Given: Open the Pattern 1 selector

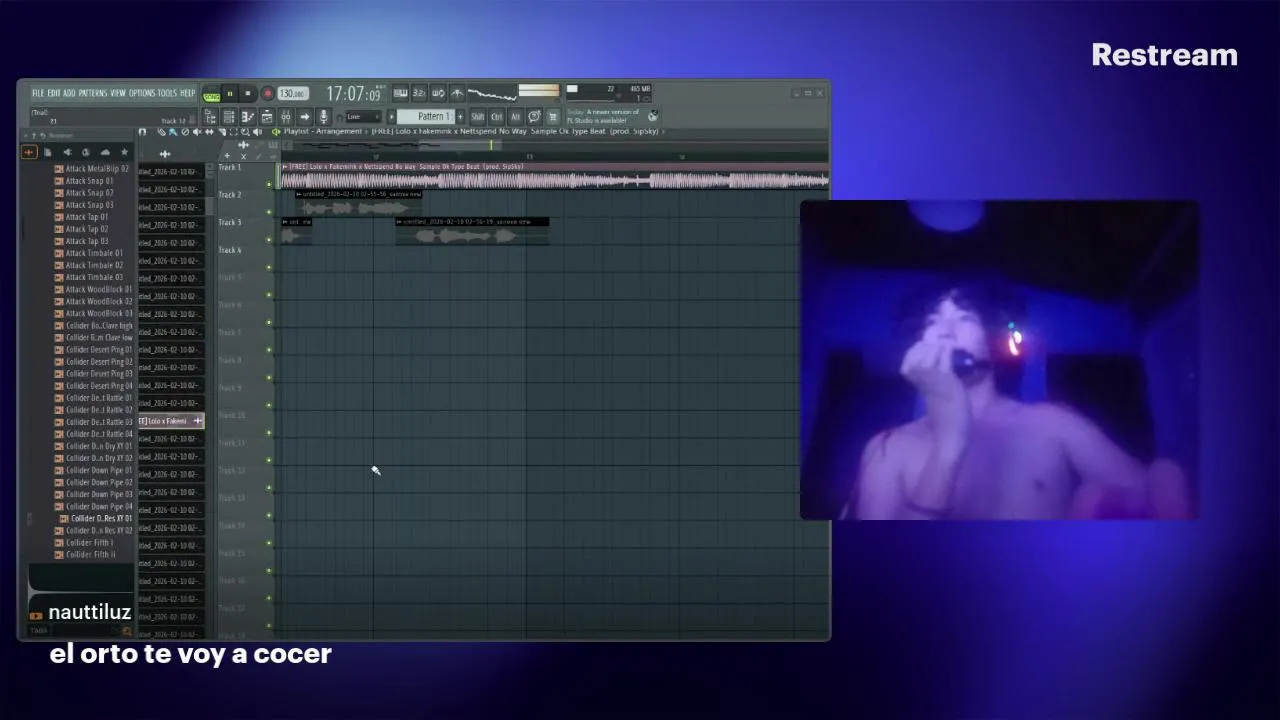Looking at the screenshot, I should (x=426, y=116).
